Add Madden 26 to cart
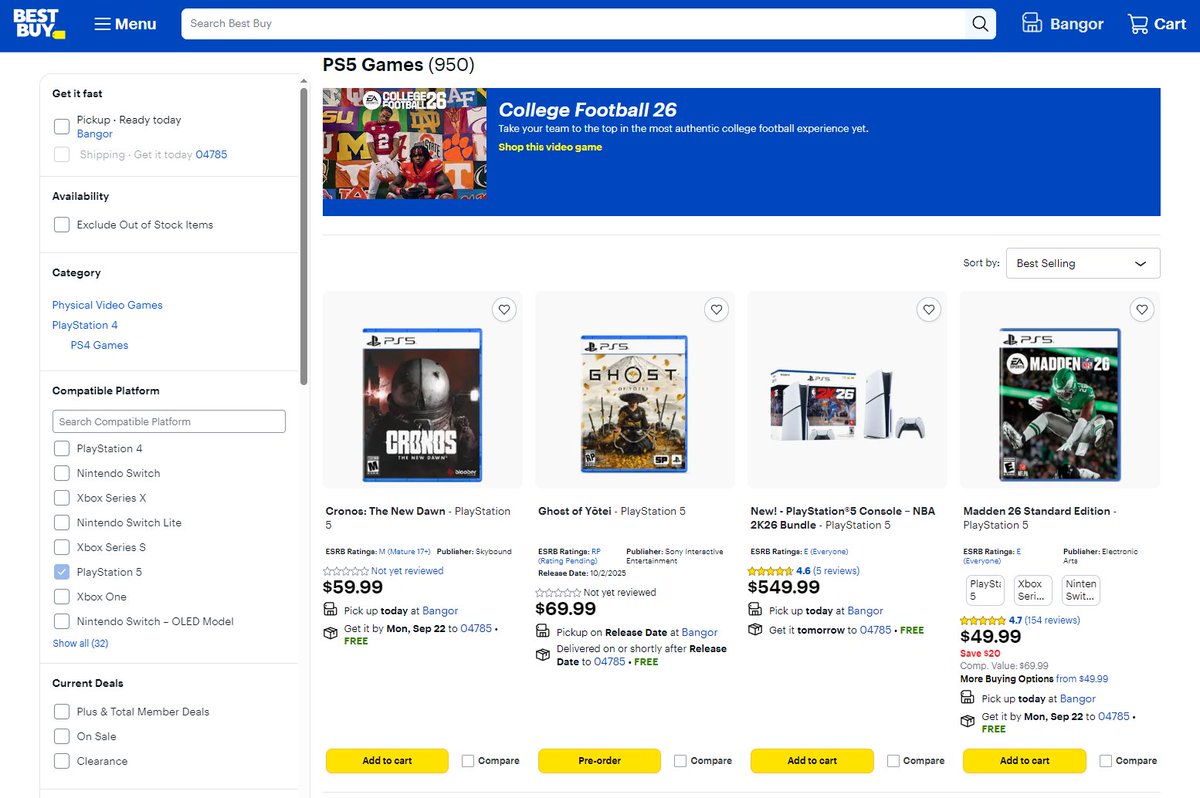Viewport: 1200px width, 798px height. coord(1024,761)
